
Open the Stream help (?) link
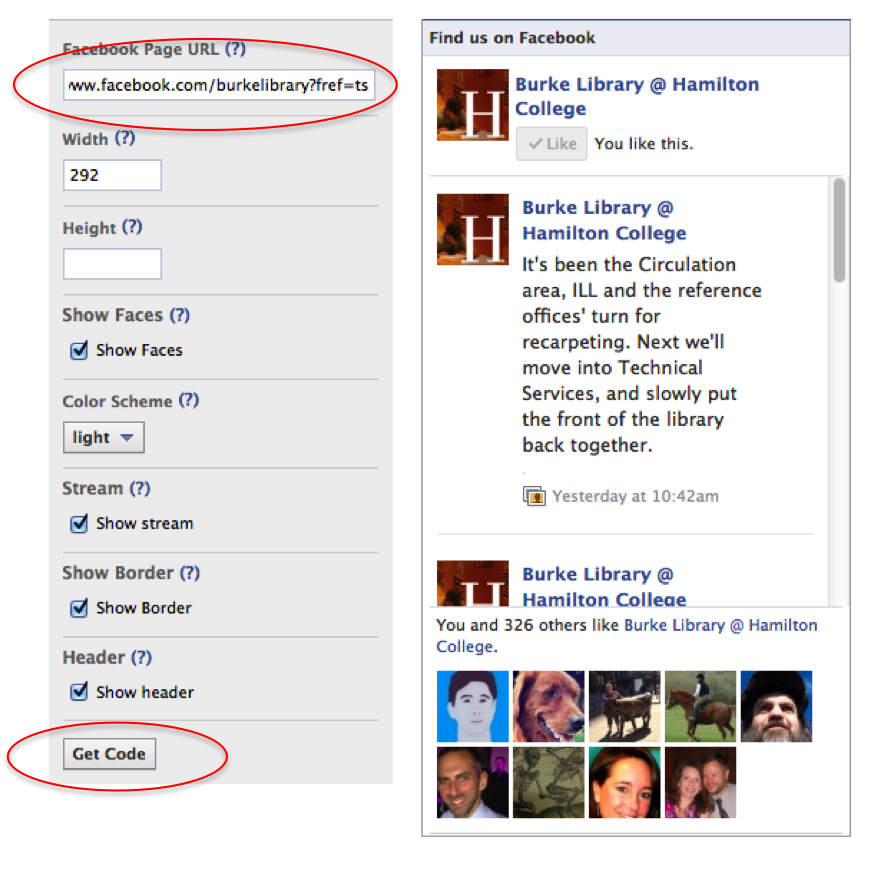tap(139, 488)
